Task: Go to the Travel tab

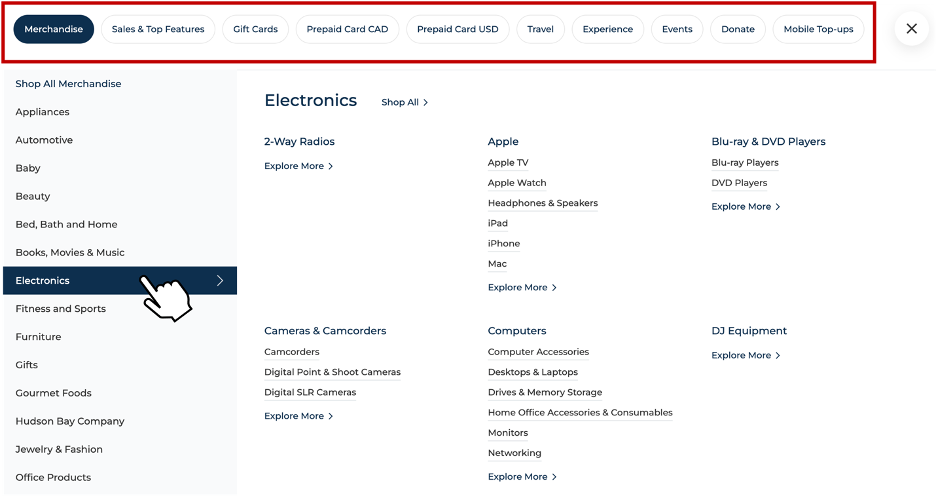Action: click(x=540, y=29)
